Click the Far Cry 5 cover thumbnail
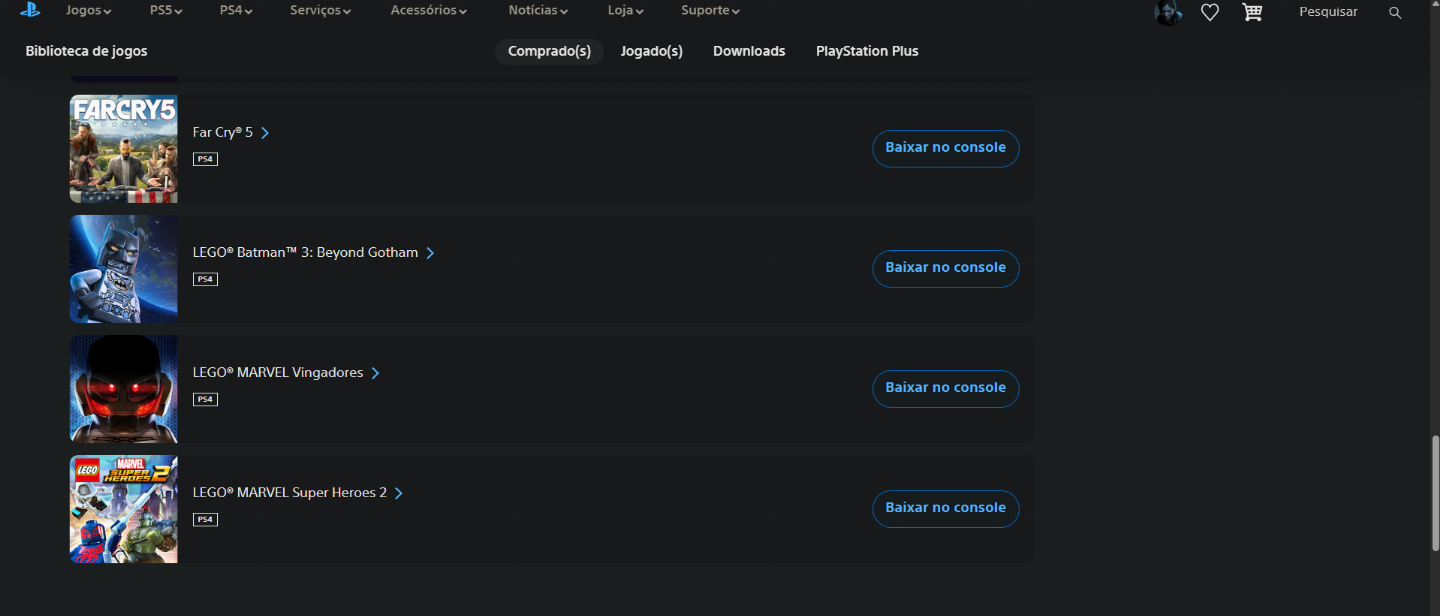The height and width of the screenshot is (616, 1440). [x=124, y=149]
